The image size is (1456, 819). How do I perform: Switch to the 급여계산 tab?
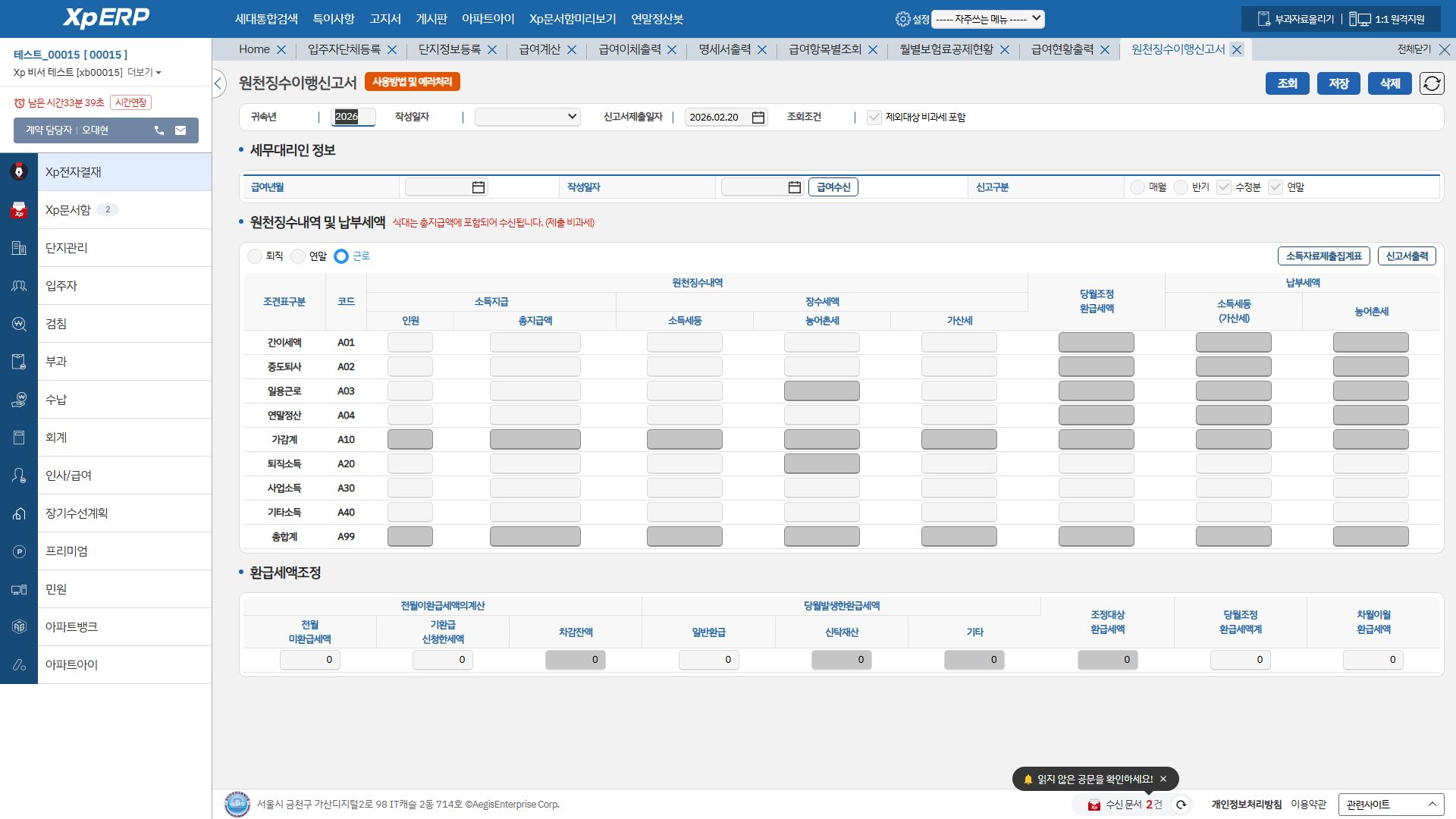[x=539, y=49]
